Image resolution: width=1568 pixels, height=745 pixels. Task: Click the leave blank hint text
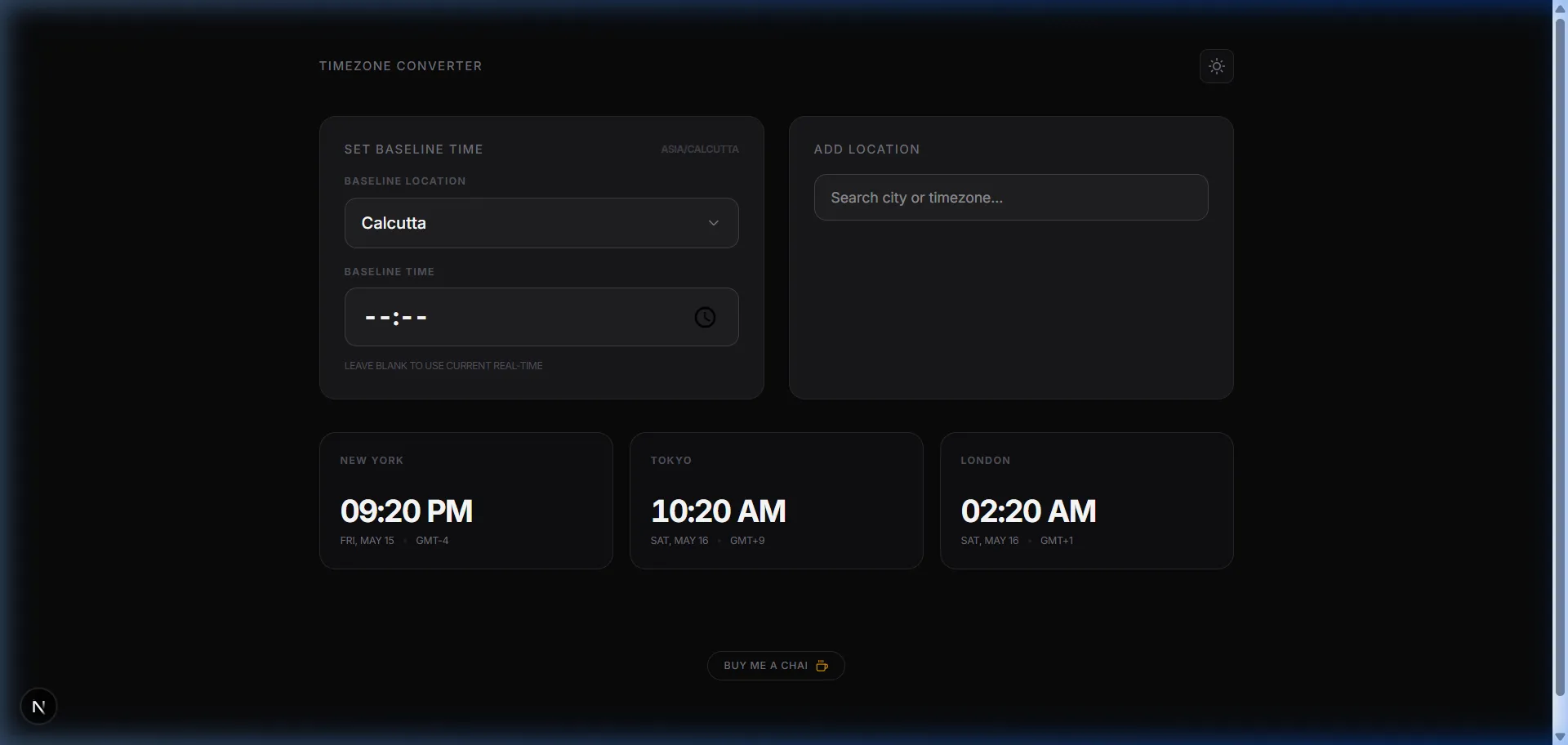click(x=443, y=366)
